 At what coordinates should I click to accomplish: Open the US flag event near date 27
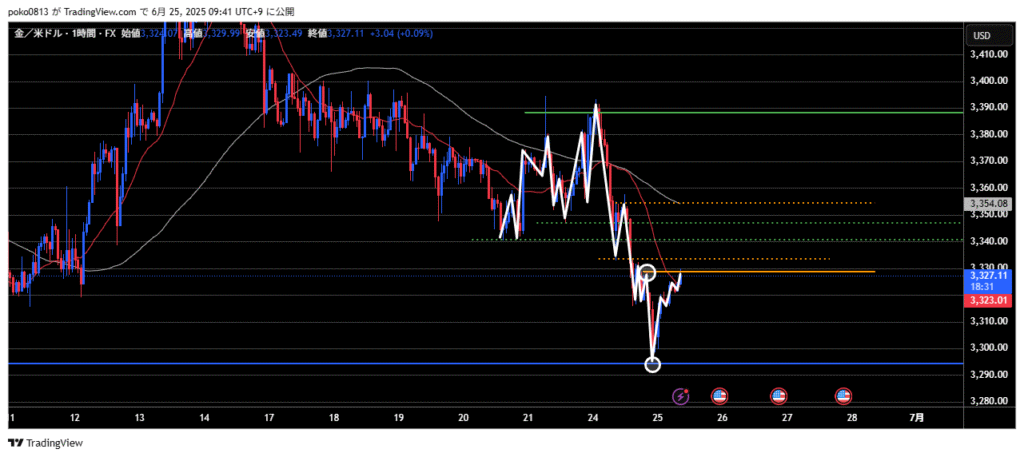pyautogui.click(x=779, y=397)
